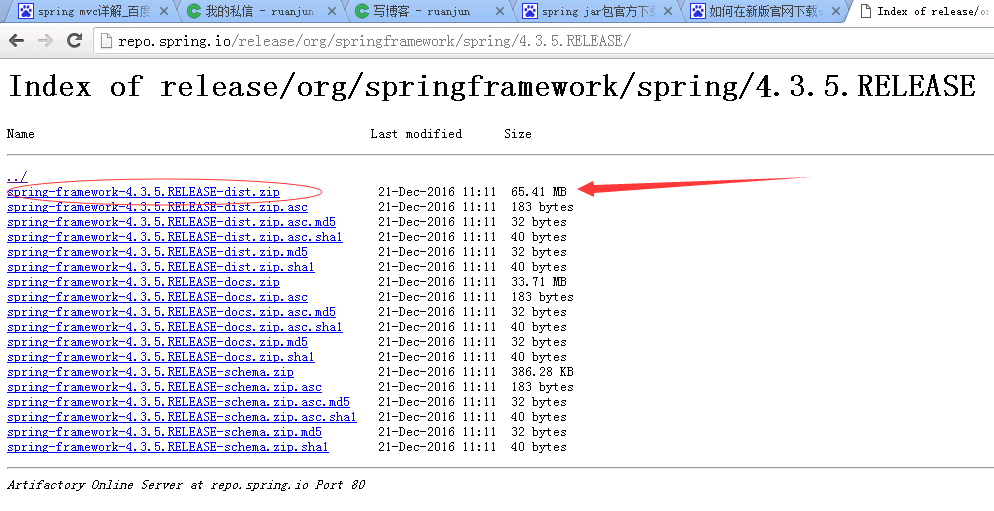The width and height of the screenshot is (994, 511).
Task: Close the 'spring jar包官方下载' tab
Action: (668, 11)
